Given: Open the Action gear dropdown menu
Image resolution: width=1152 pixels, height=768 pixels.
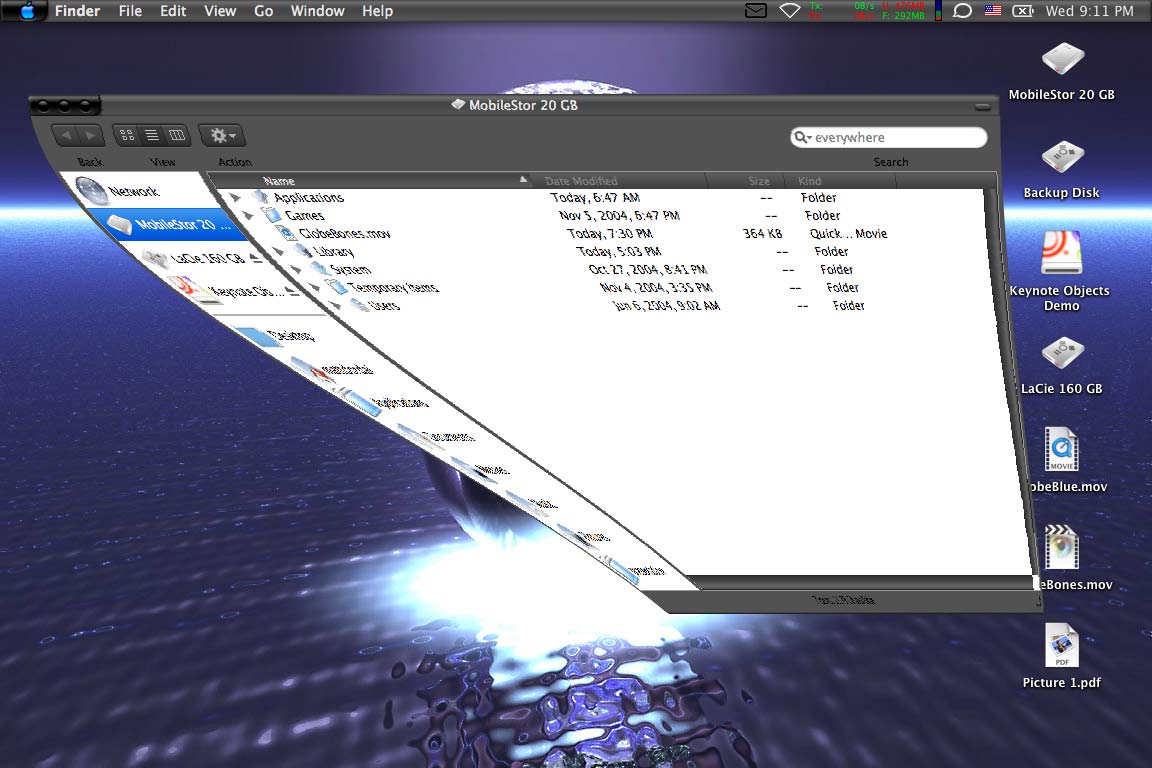Looking at the screenshot, I should coord(221,135).
